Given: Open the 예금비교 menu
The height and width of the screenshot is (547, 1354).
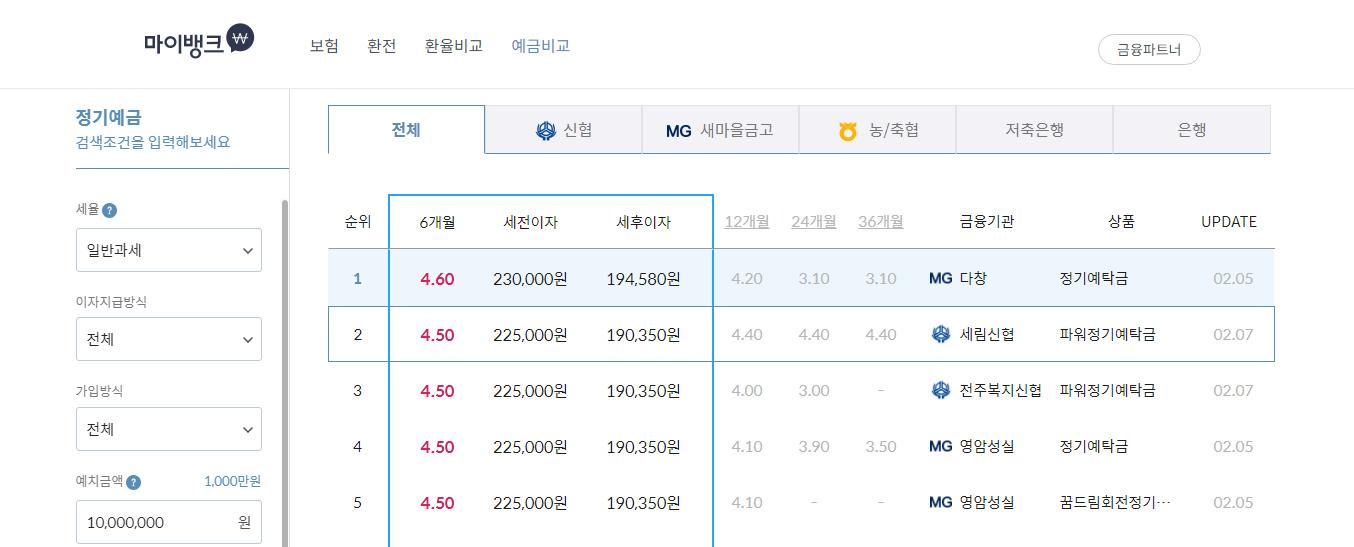Looking at the screenshot, I should pos(541,46).
